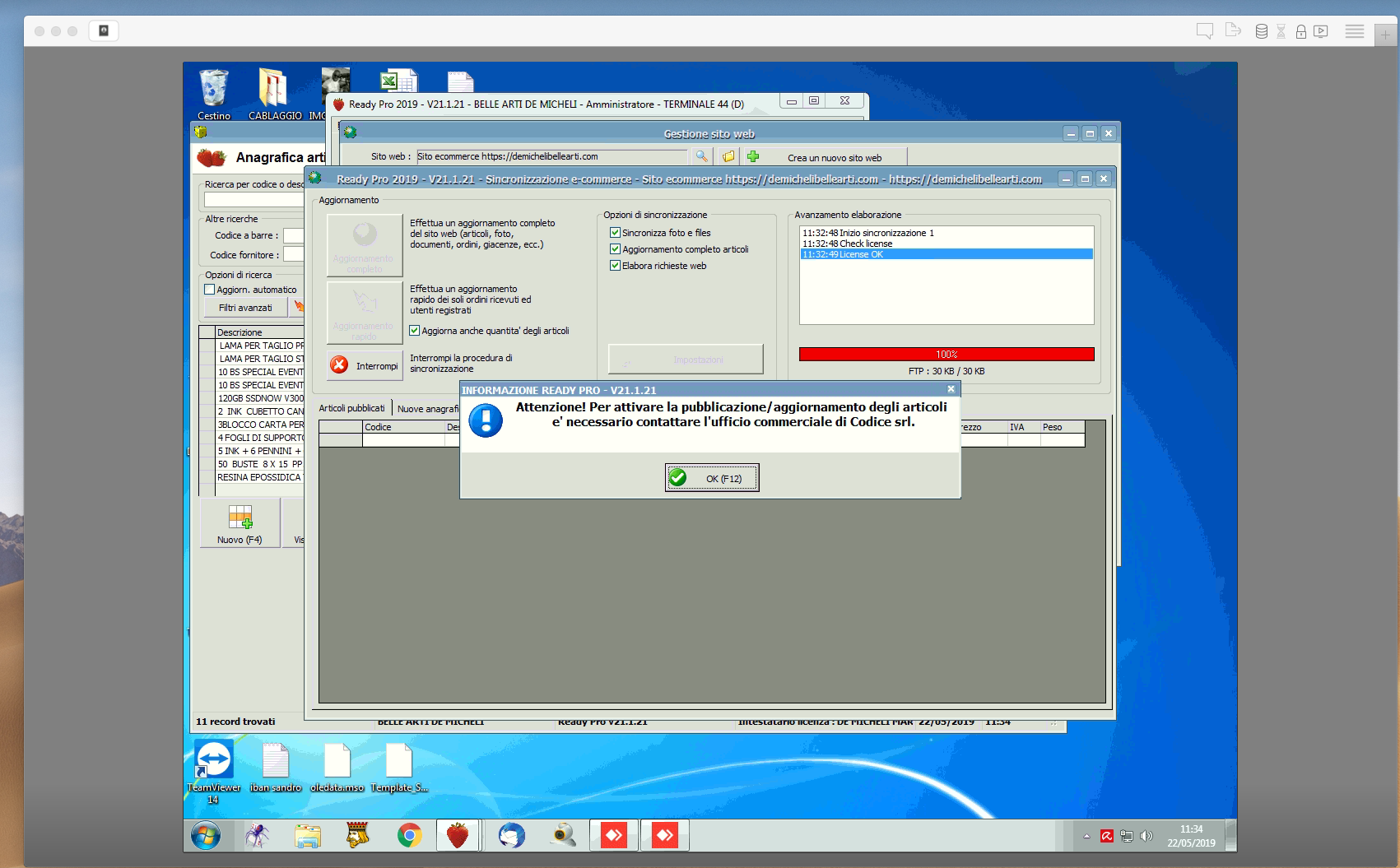Click the spider app icon in taskbar
The width and height of the screenshot is (1400, 868).
(x=257, y=836)
